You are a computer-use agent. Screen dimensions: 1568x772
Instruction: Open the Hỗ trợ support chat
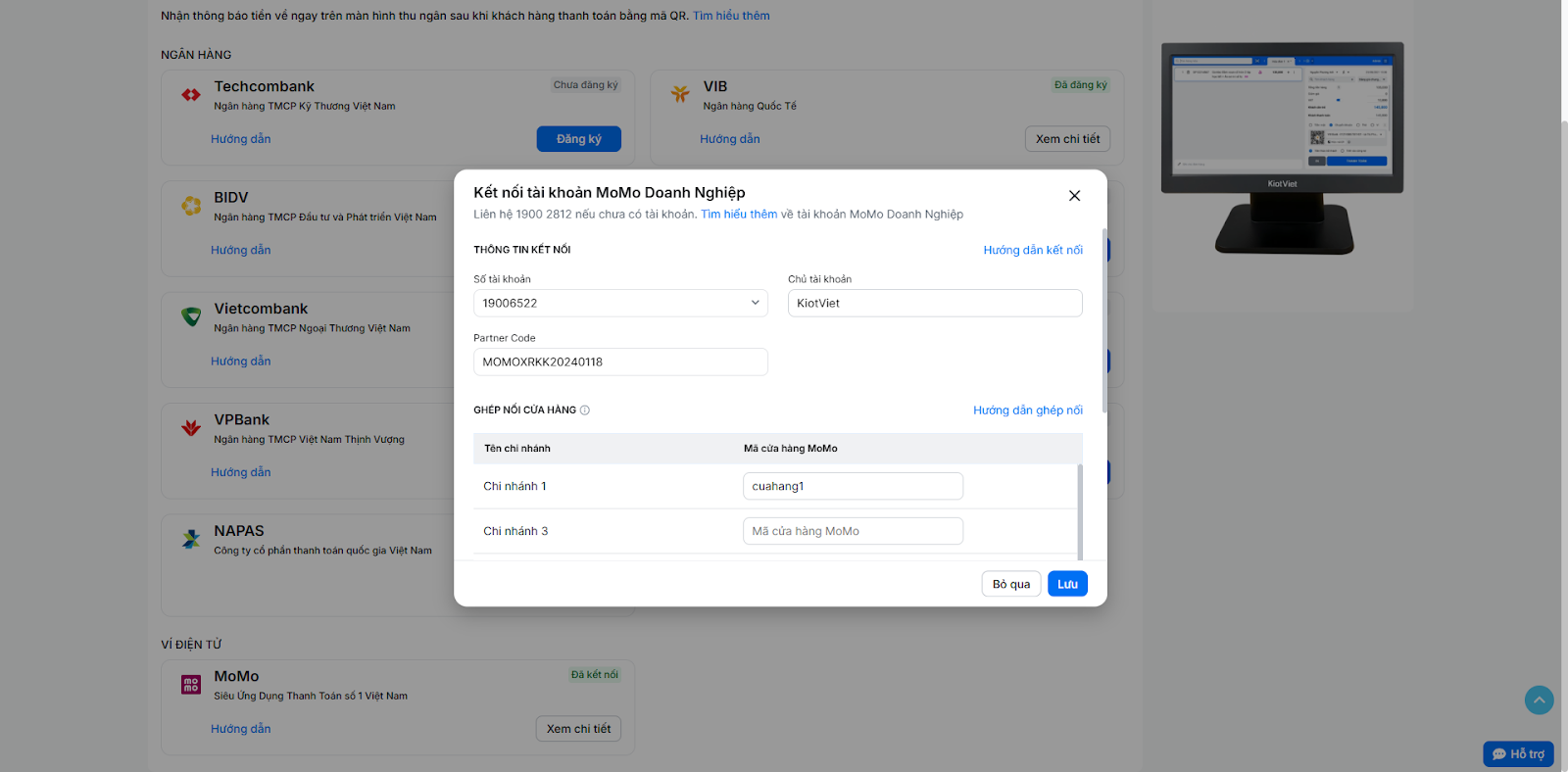coord(1518,754)
